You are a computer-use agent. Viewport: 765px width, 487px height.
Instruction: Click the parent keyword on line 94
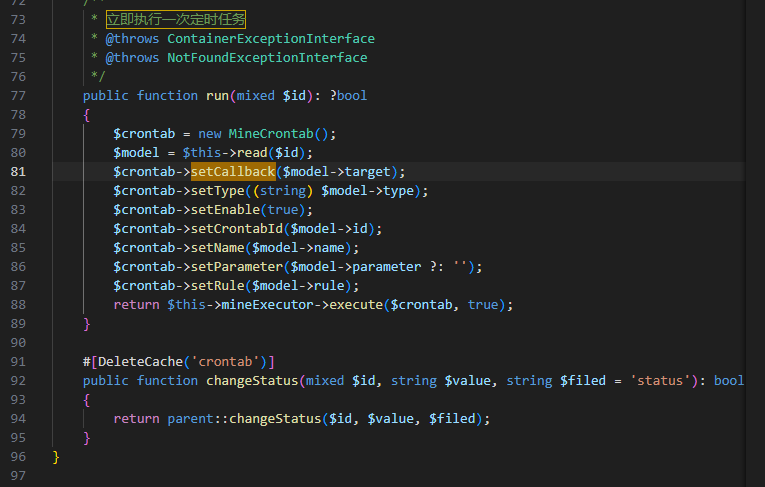[x=191, y=419]
